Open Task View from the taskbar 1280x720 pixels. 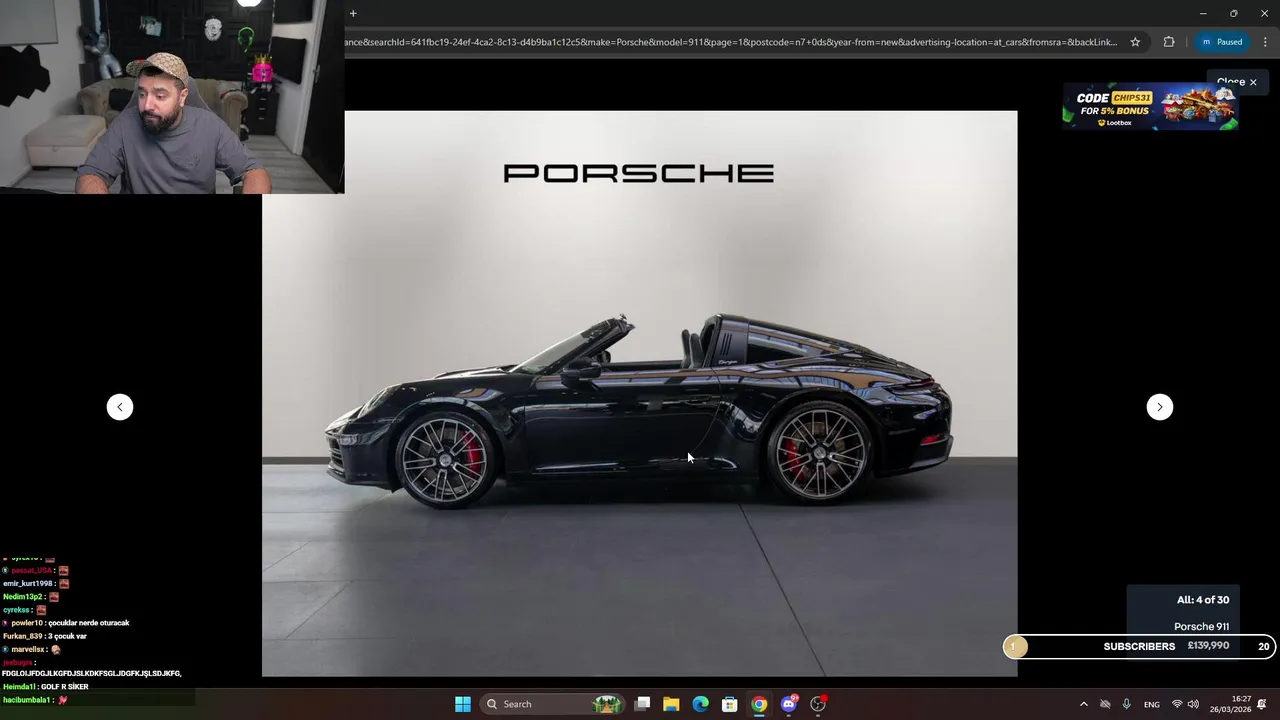coord(643,704)
